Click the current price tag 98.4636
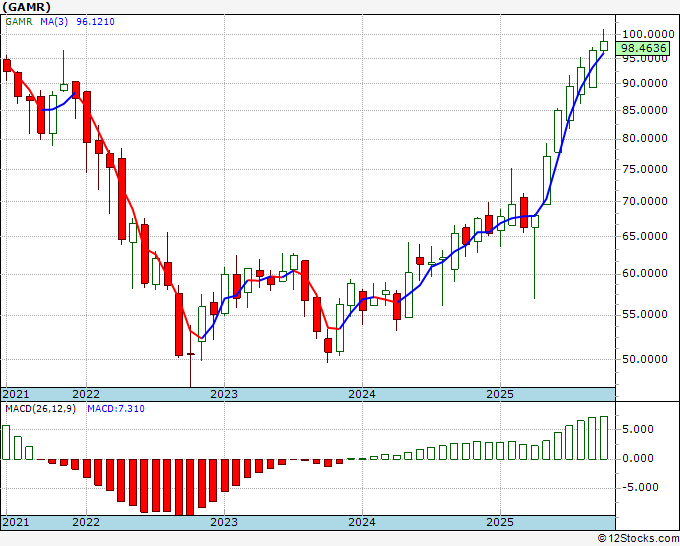The height and width of the screenshot is (546, 680). pyautogui.click(x=644, y=48)
